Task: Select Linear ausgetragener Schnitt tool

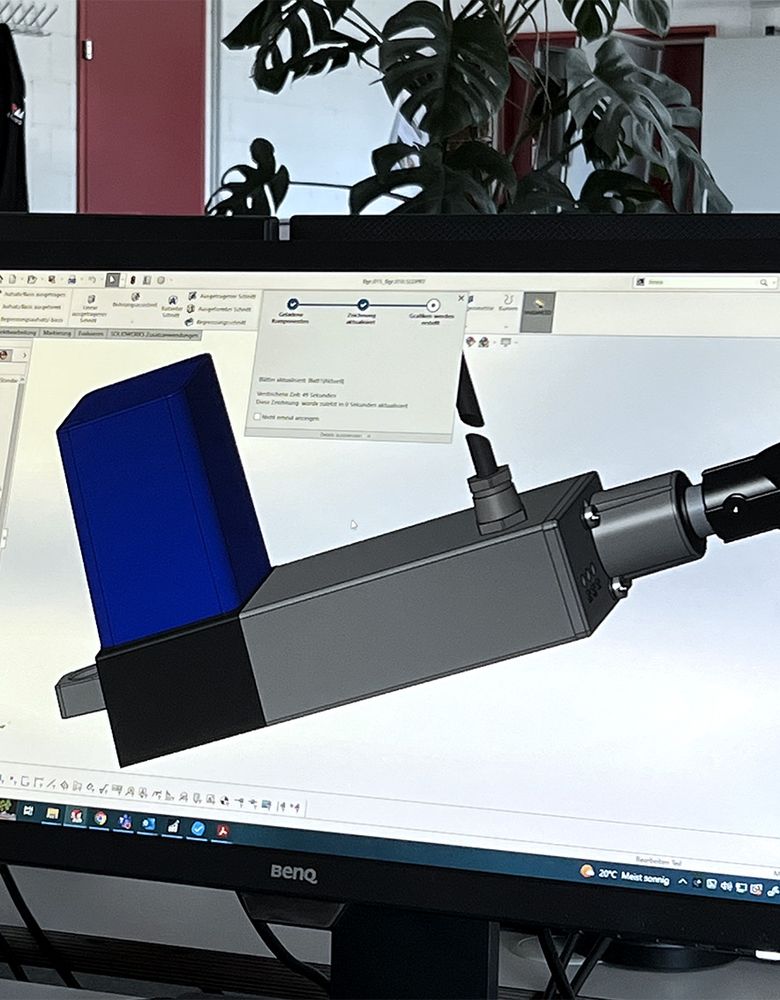Action: click(90, 309)
